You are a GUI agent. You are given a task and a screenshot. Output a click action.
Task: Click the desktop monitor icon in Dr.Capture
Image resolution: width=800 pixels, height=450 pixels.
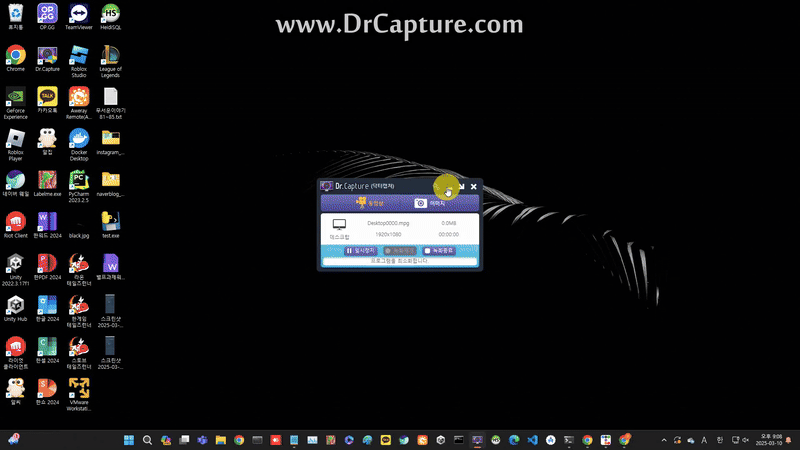tap(339, 224)
